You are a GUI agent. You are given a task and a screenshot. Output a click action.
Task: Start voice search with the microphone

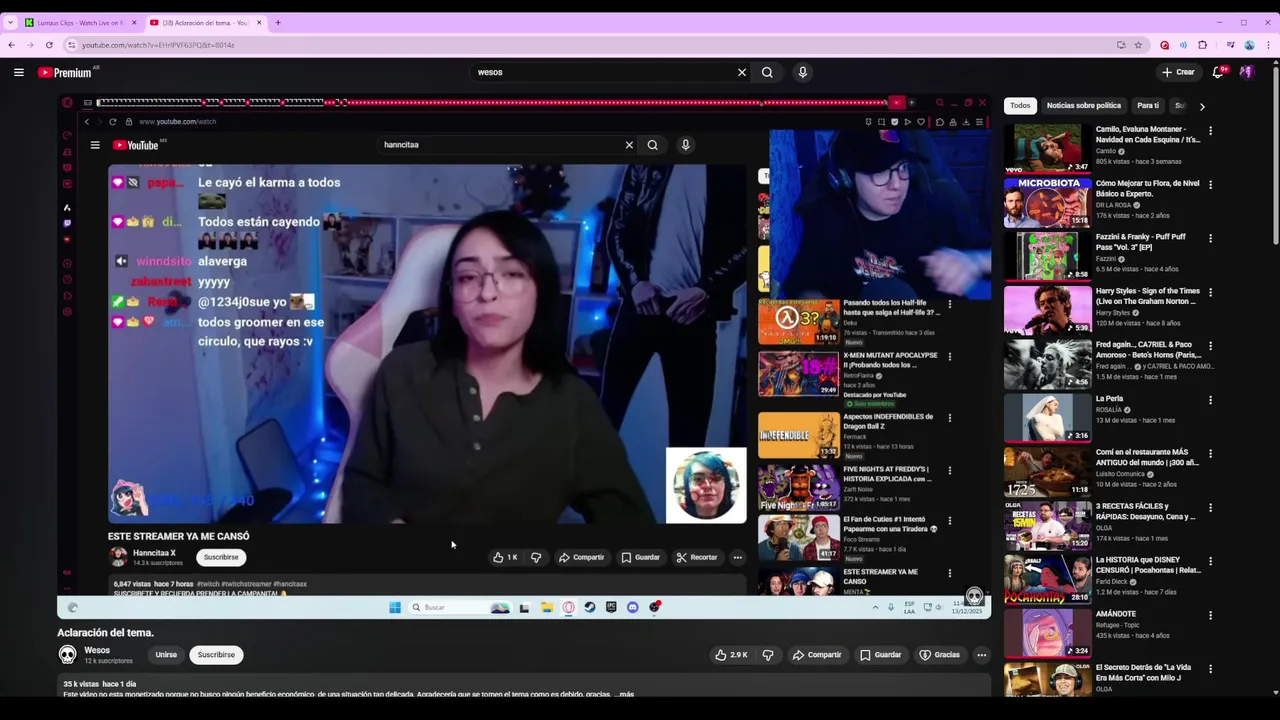802,72
